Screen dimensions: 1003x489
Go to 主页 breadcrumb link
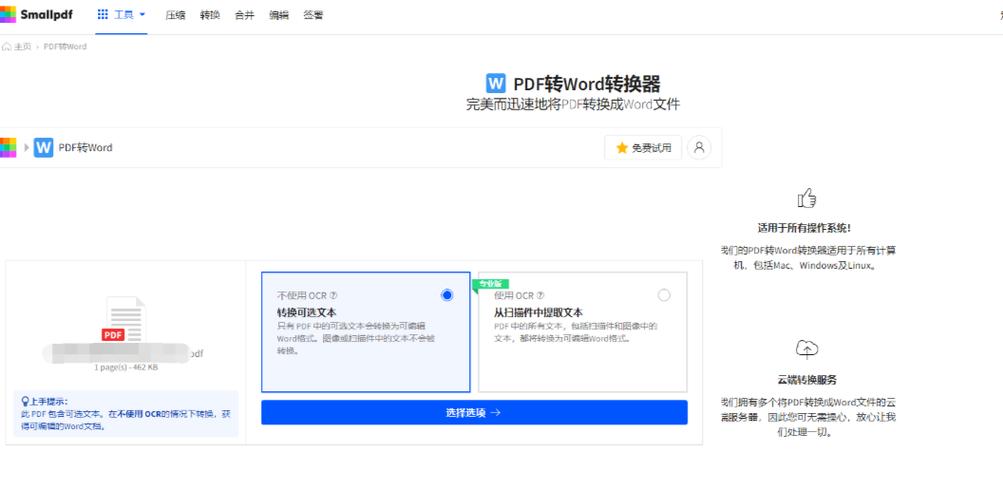[x=23, y=47]
